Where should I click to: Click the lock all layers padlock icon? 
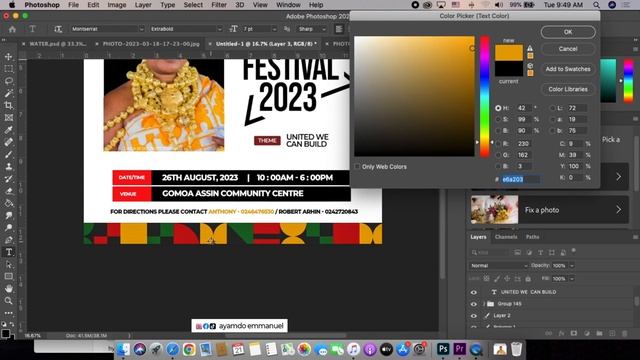pyautogui.click(x=528, y=279)
